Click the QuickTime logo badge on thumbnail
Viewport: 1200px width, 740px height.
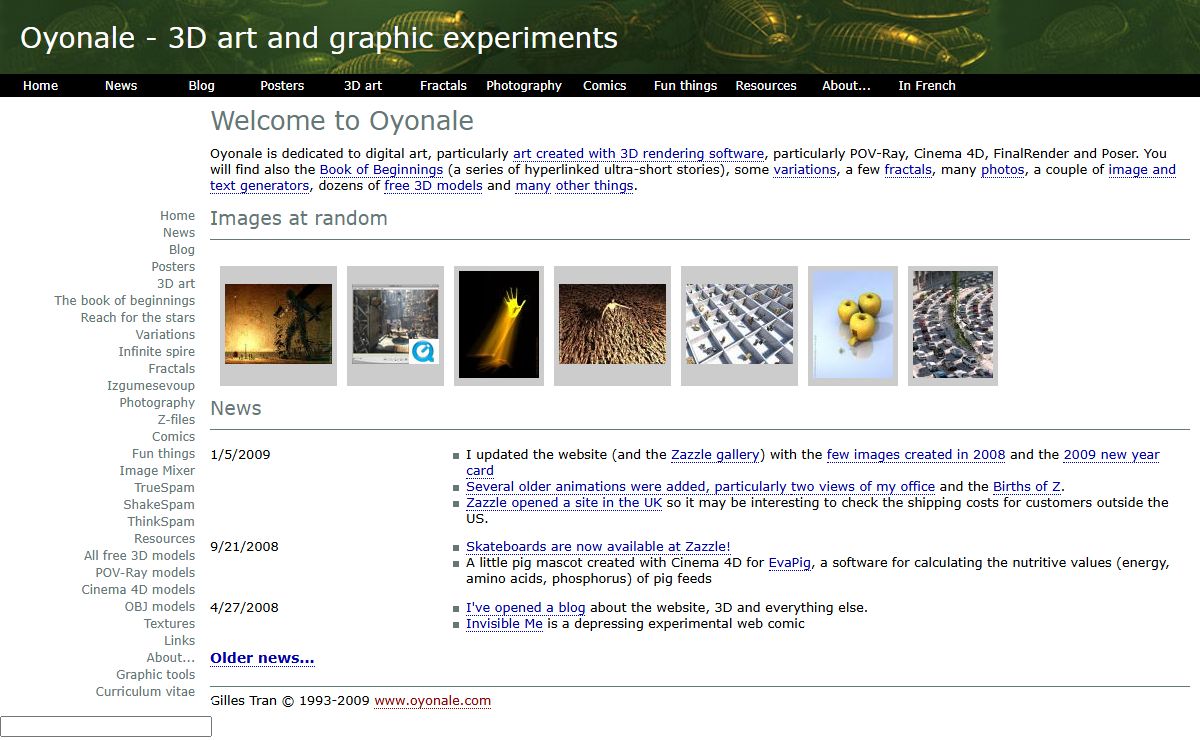point(422,352)
